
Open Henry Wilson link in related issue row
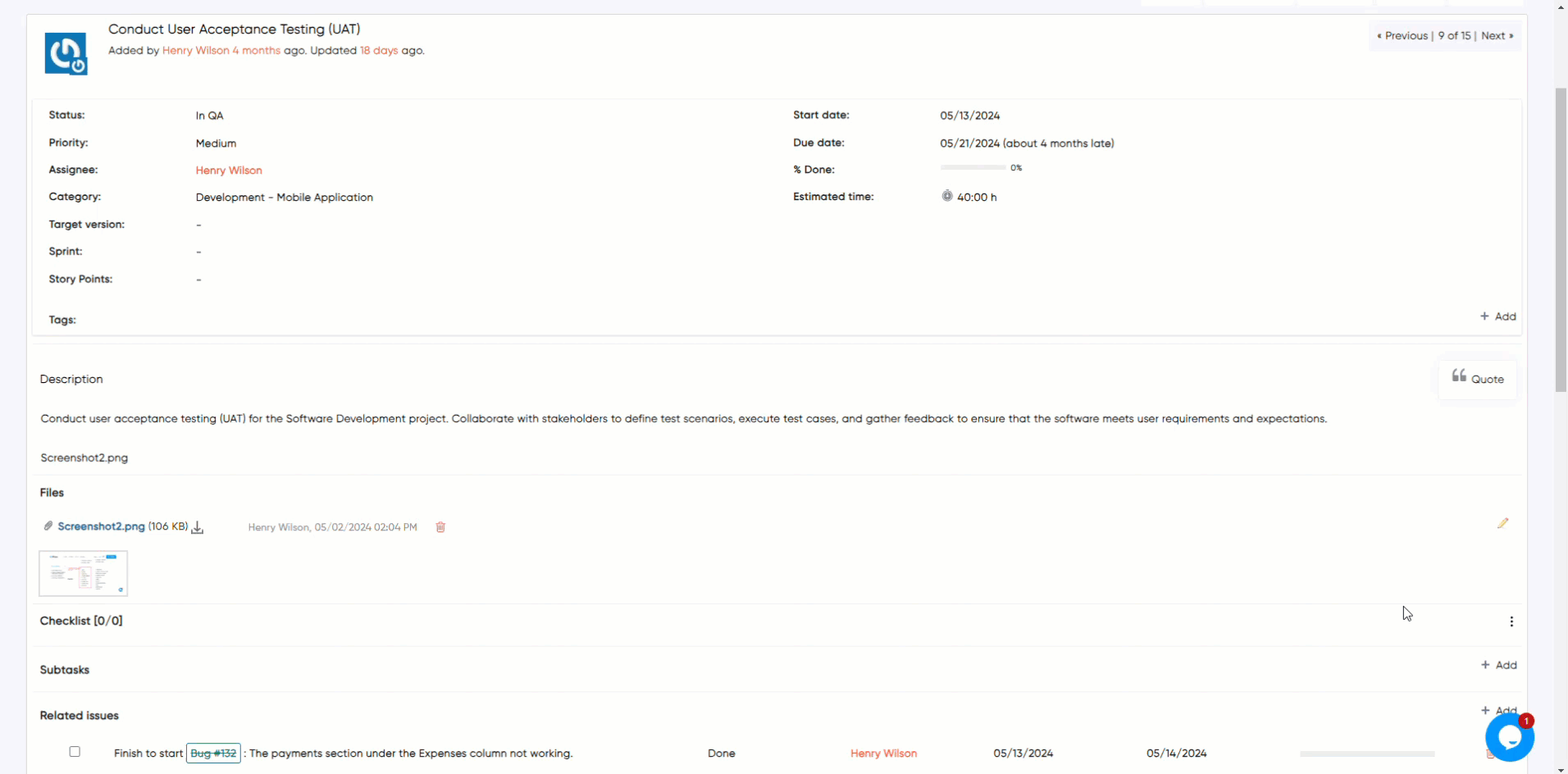click(x=883, y=754)
